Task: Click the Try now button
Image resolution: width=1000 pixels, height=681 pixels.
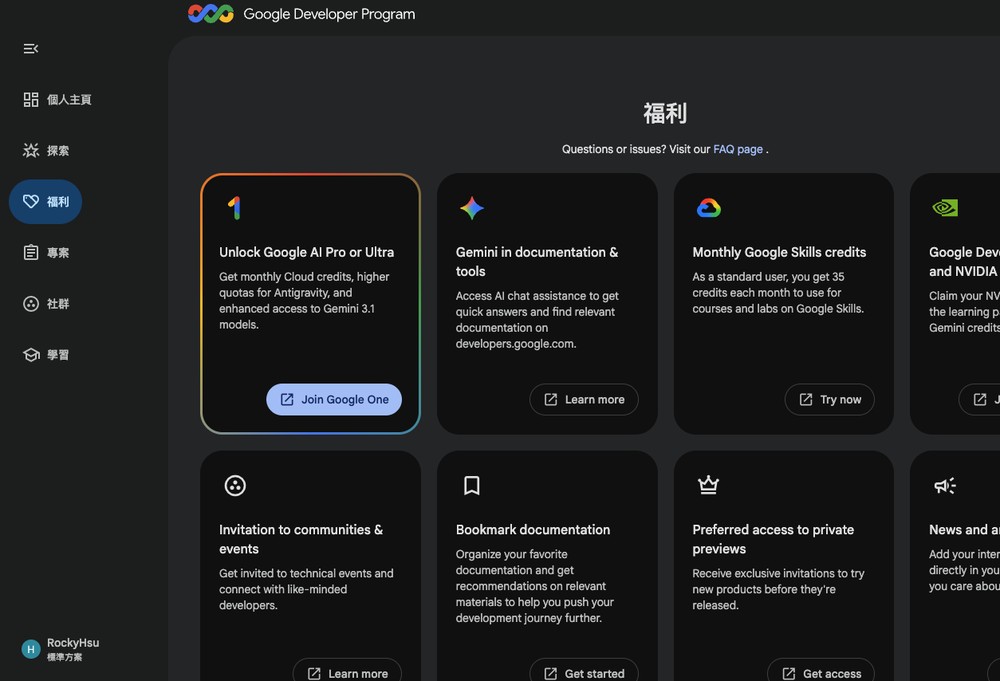Action: tap(829, 399)
